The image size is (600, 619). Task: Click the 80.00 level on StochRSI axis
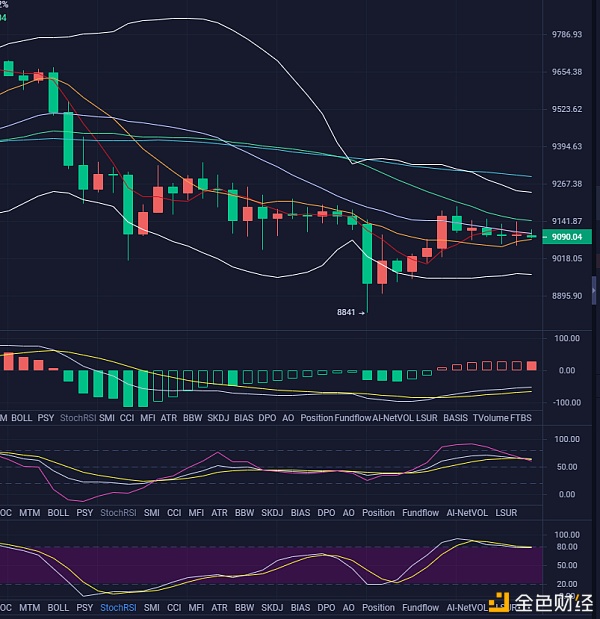coord(567,547)
